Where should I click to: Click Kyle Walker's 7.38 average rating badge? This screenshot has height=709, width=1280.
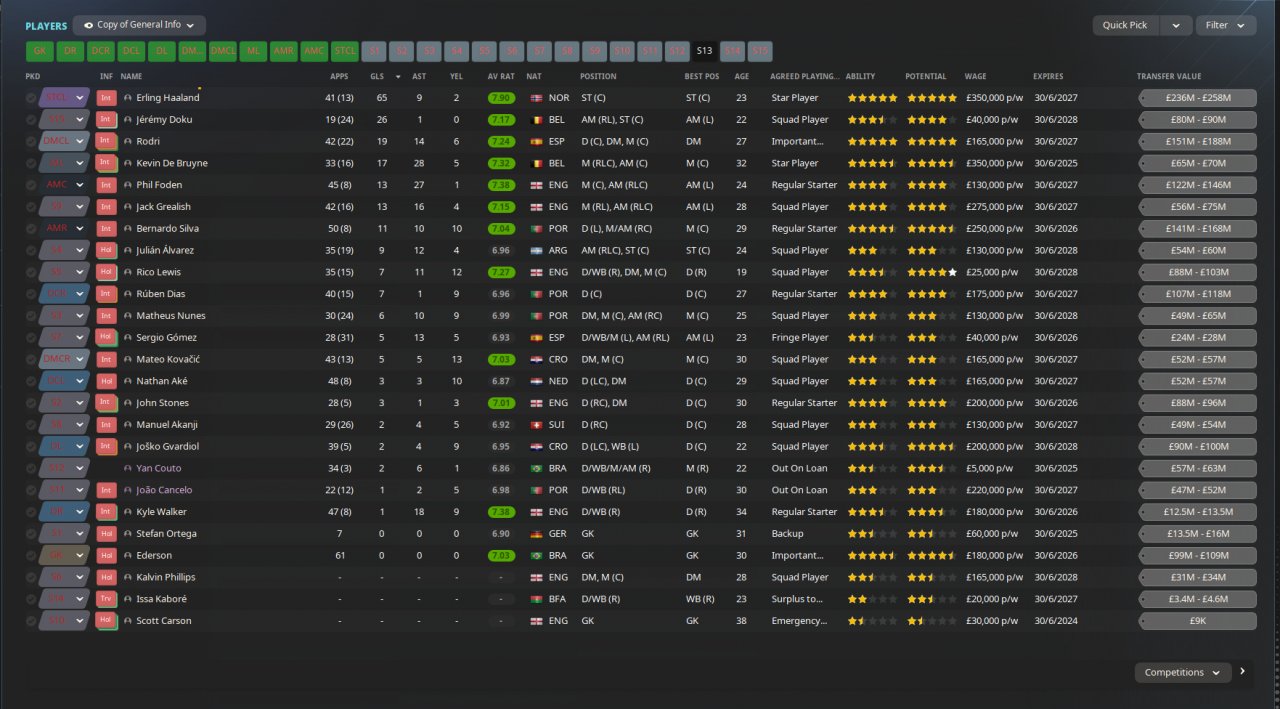[501, 512]
